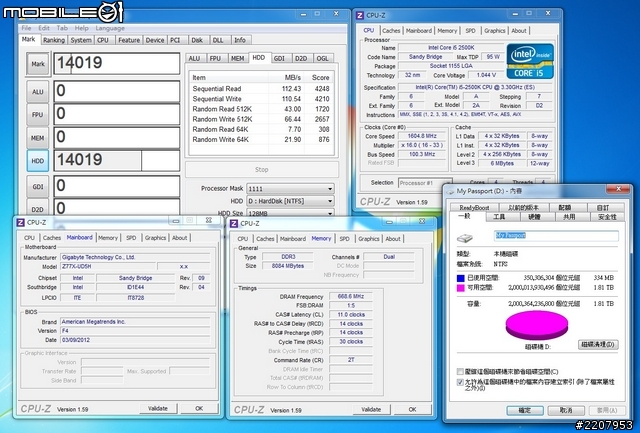Click the Random Write 64K result row
Screen dimensions: 640x433
[261, 139]
